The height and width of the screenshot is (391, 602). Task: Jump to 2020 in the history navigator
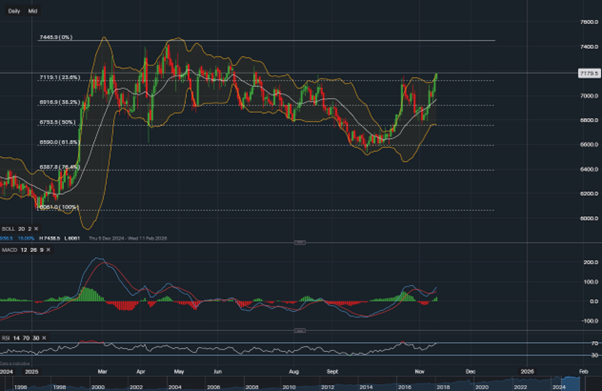tap(482, 387)
